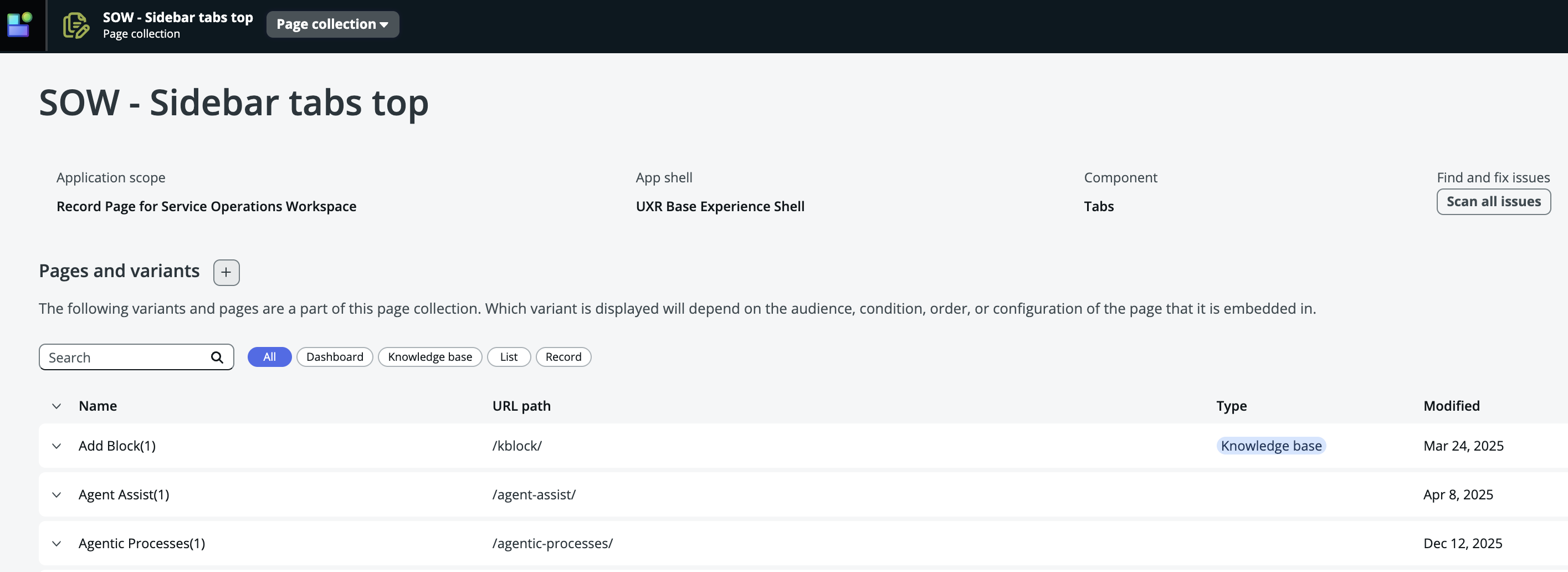Filter by Record type
The image size is (1568, 572).
(x=563, y=357)
